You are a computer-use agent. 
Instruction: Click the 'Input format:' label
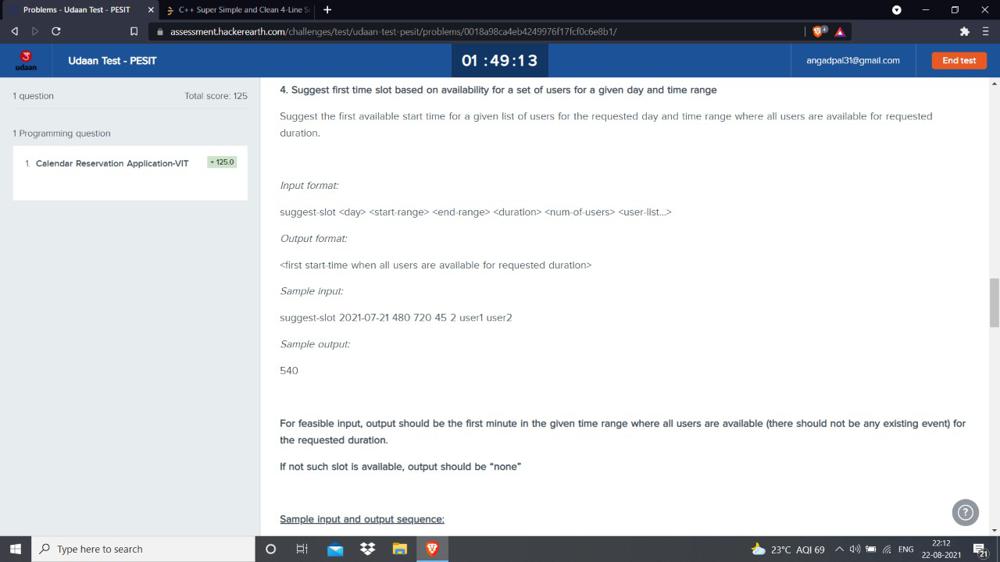point(309,186)
